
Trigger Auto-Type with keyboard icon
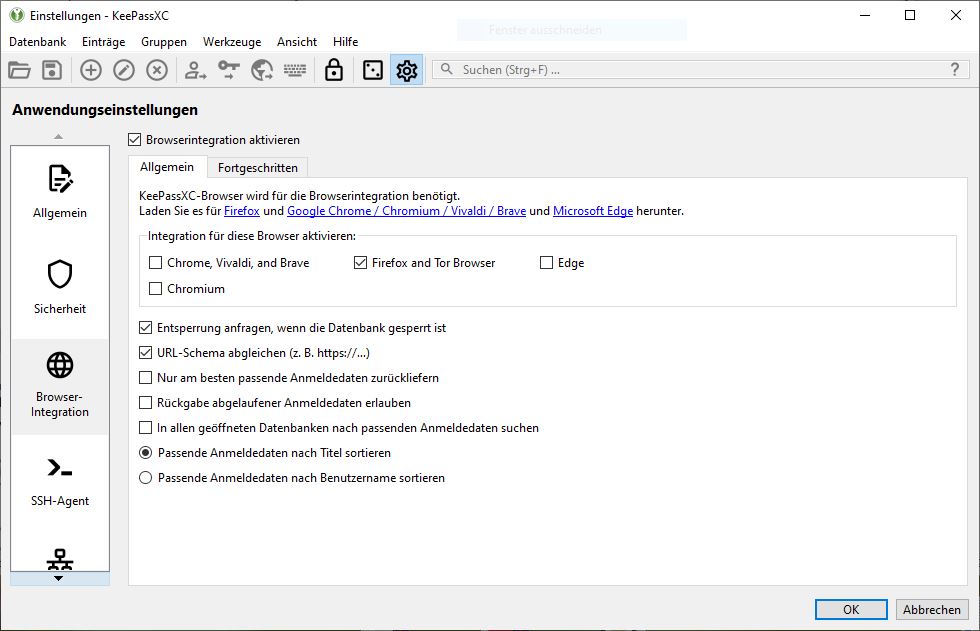tap(295, 70)
